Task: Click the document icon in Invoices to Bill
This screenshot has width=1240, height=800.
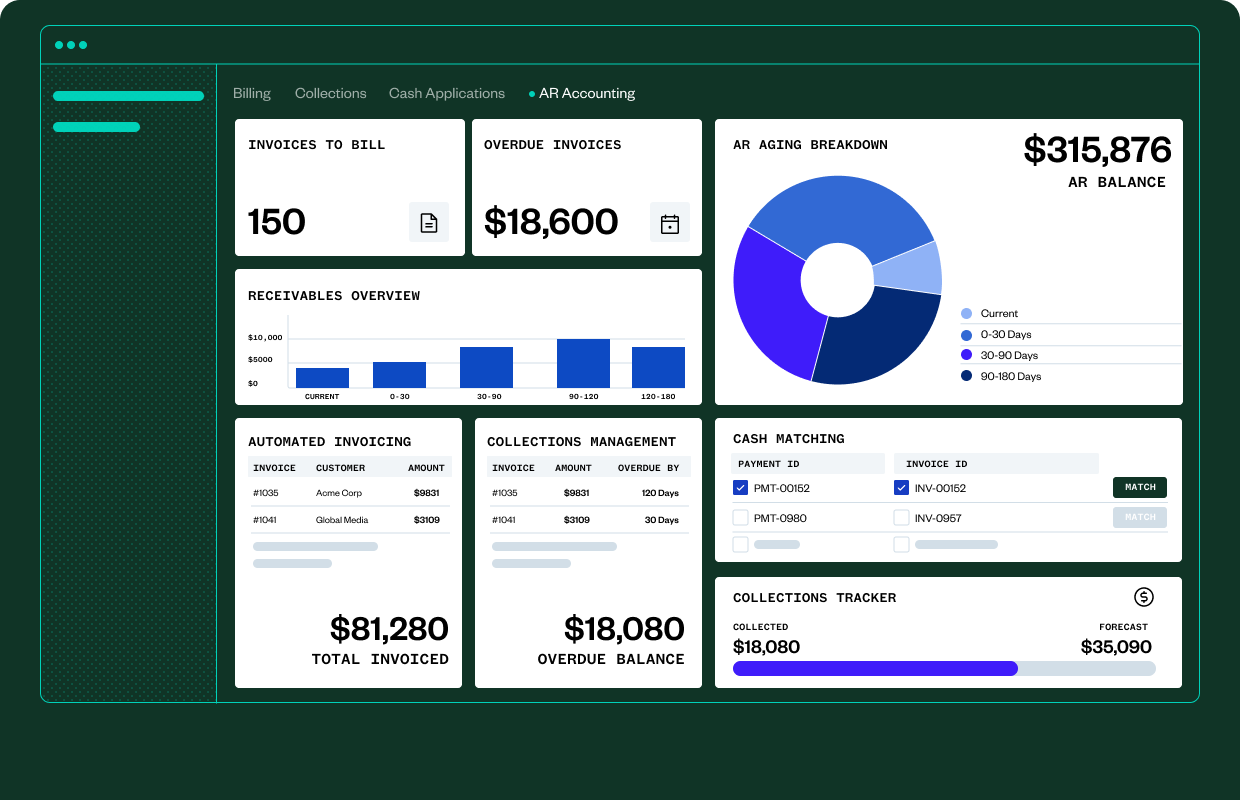Action: coord(429,222)
